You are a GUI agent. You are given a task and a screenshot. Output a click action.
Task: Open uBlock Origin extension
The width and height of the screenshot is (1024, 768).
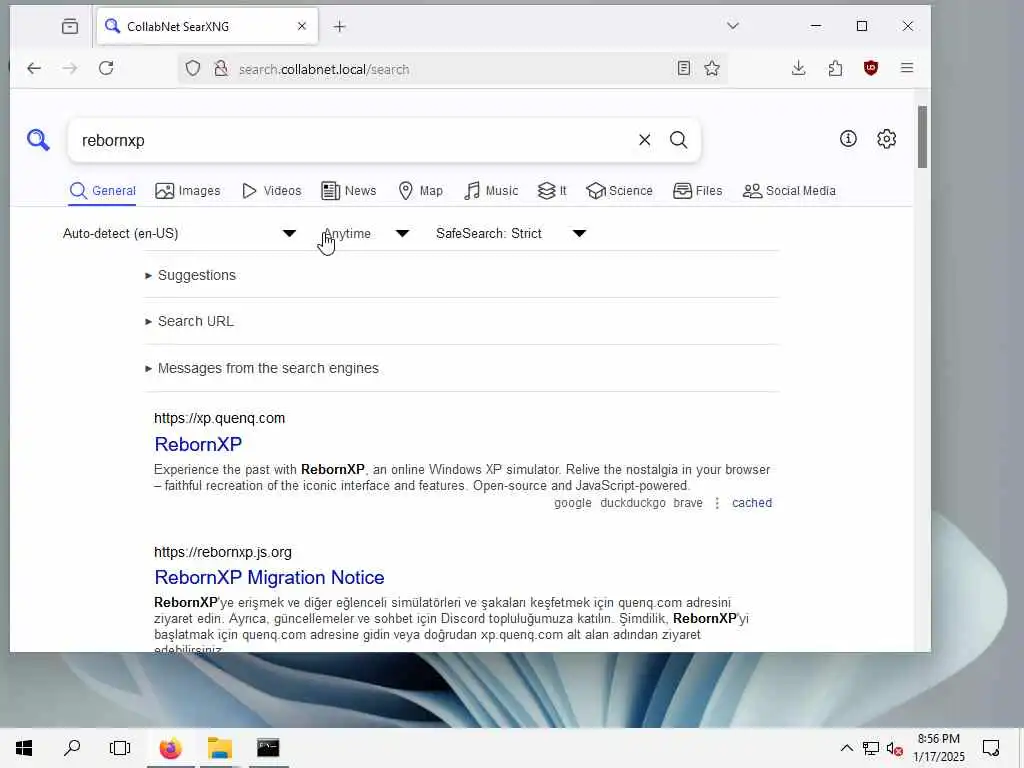(x=871, y=68)
